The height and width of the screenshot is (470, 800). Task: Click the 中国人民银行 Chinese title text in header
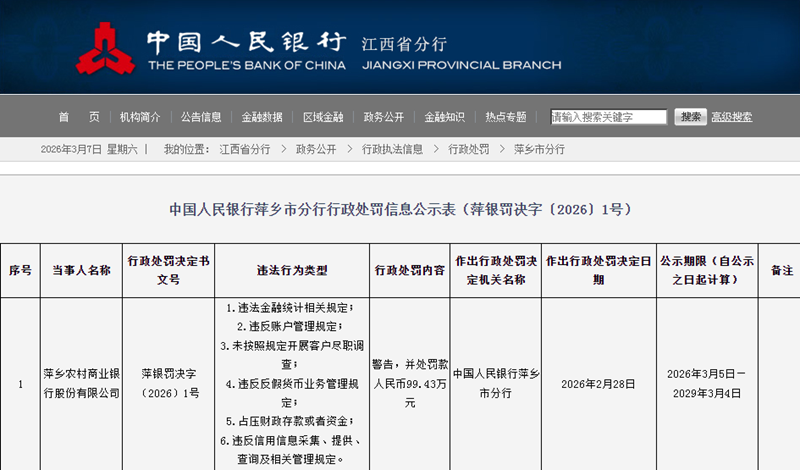point(245,42)
